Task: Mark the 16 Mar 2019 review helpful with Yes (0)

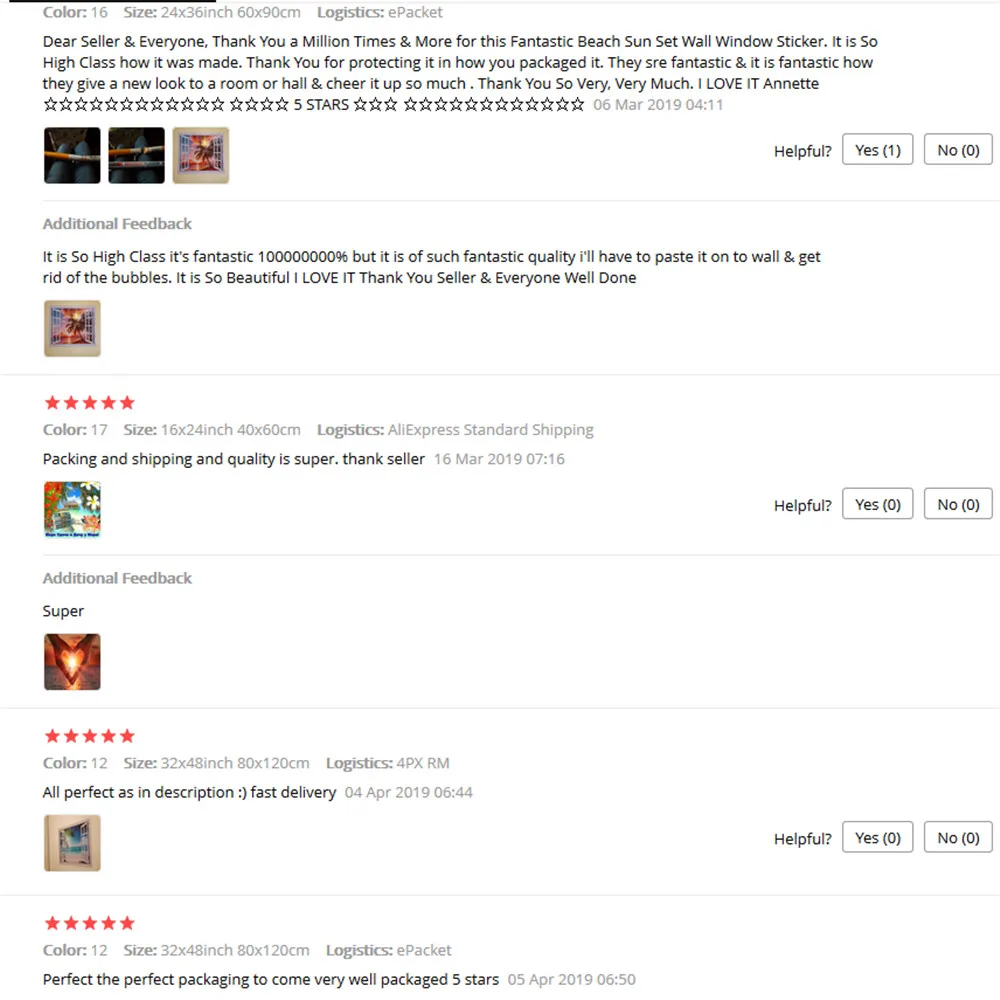Action: click(878, 504)
